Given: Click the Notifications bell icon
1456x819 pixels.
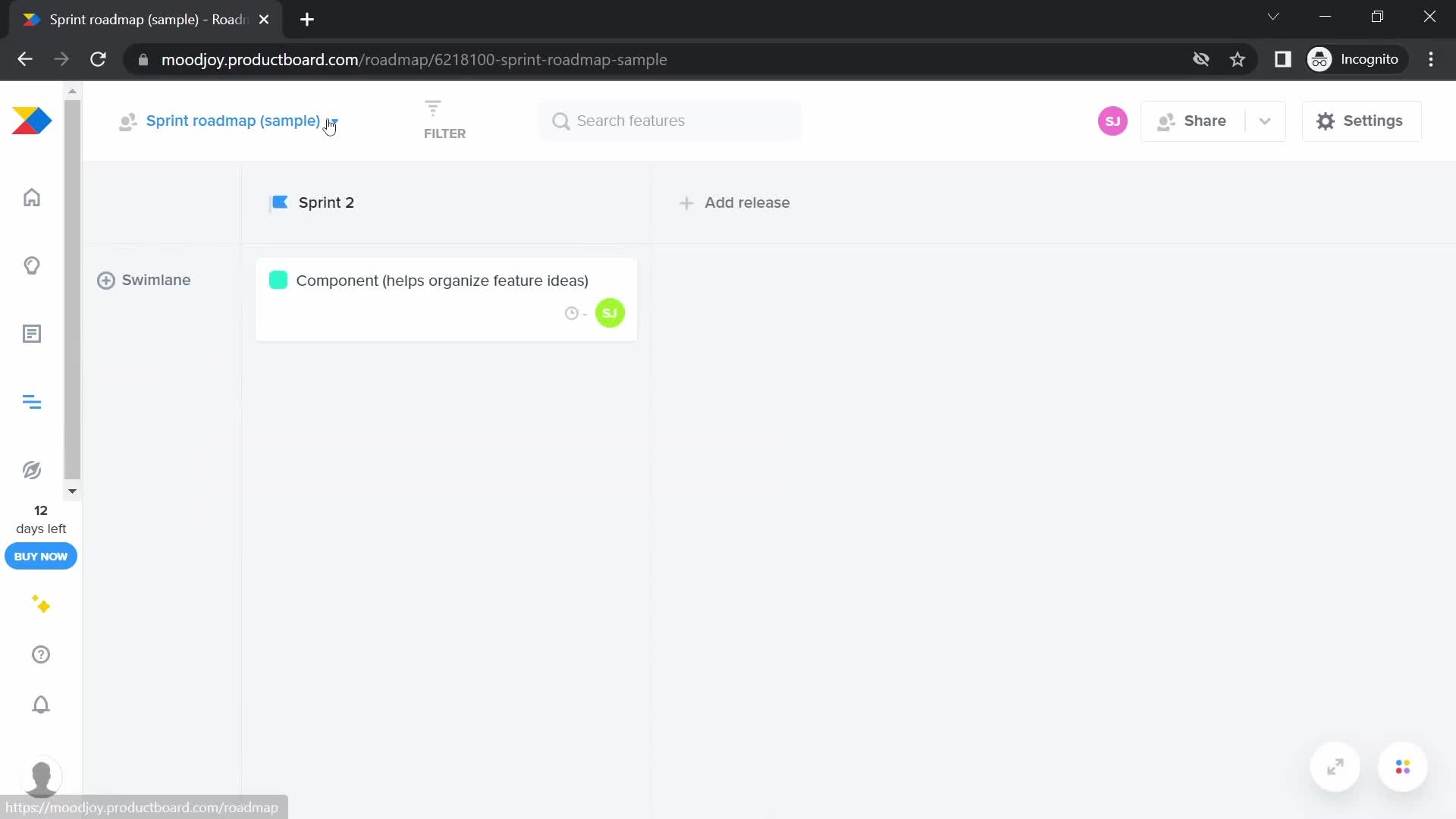Looking at the screenshot, I should (41, 705).
